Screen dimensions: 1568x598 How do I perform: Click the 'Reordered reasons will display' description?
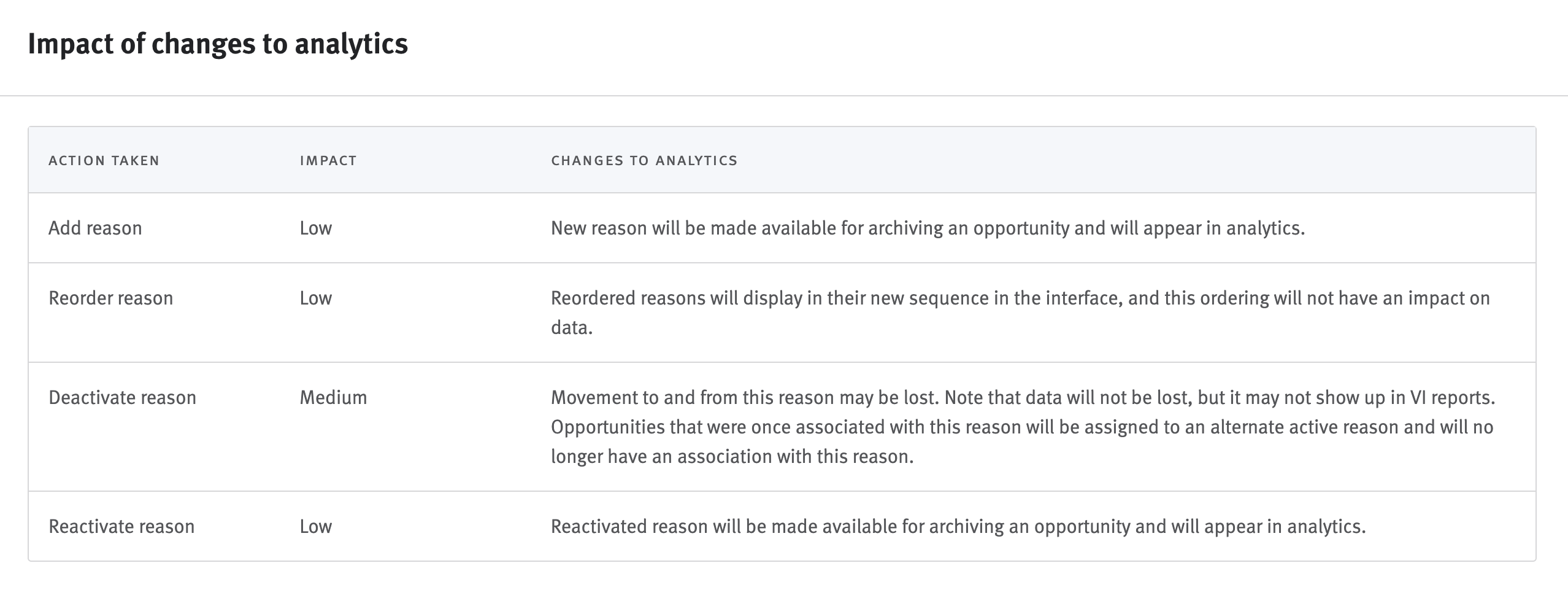tap(1020, 298)
